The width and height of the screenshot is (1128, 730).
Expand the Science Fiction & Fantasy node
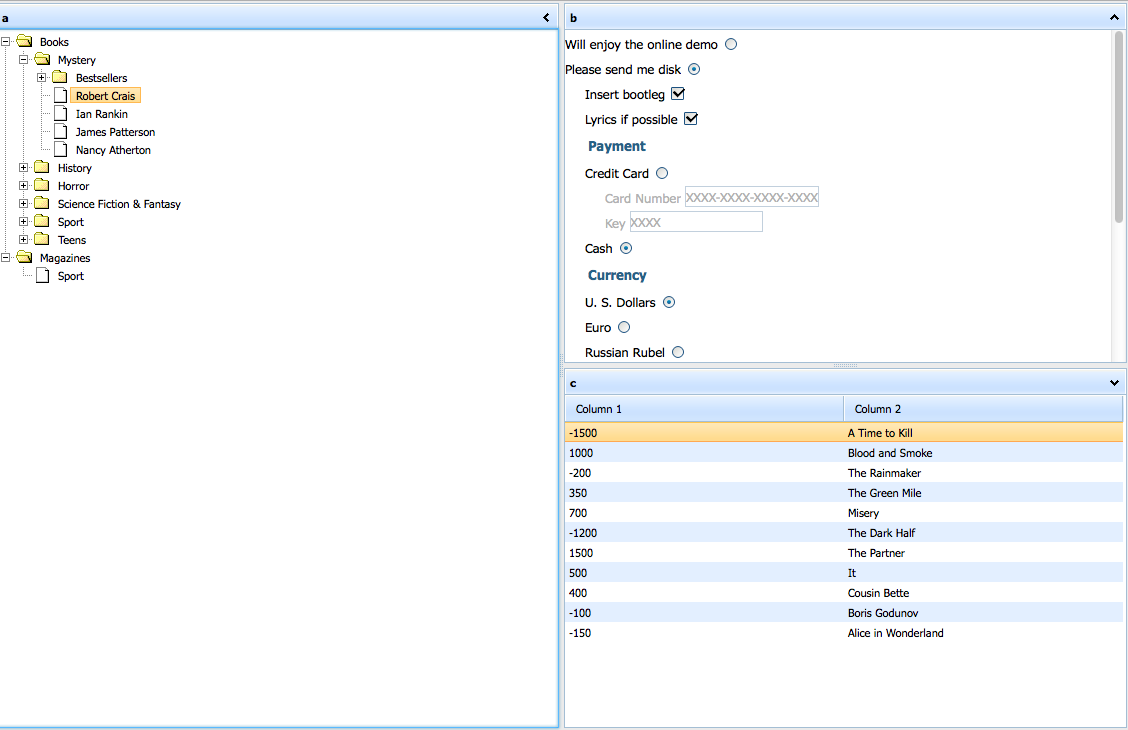pos(24,204)
